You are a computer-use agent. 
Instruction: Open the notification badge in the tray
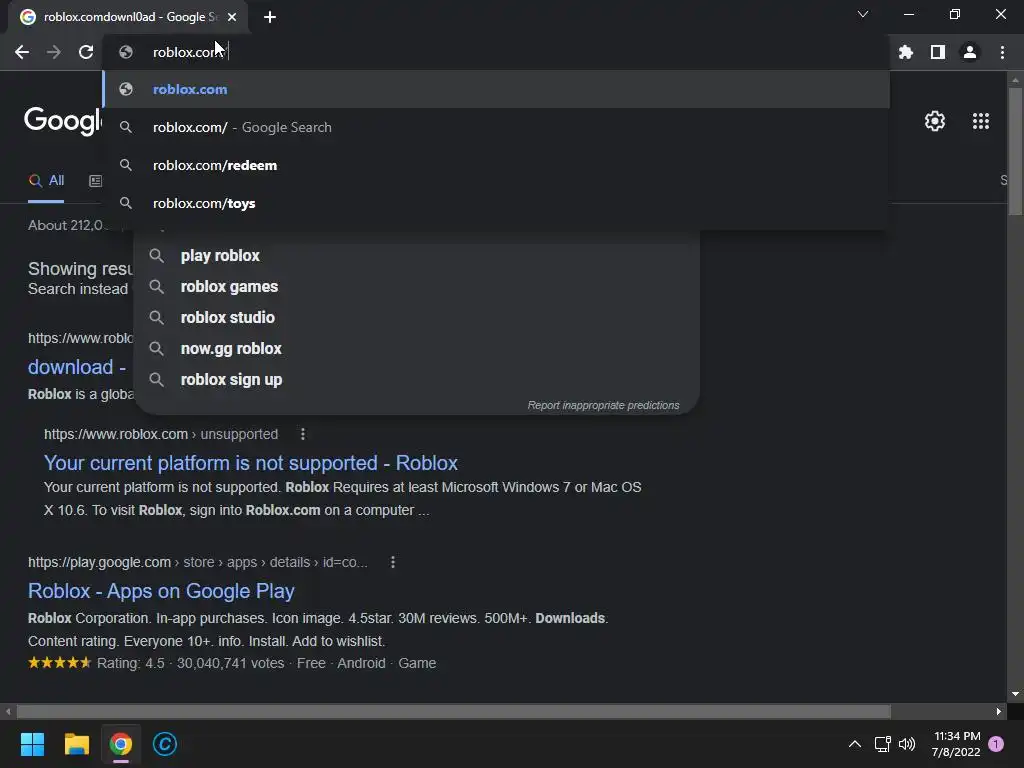click(x=996, y=744)
